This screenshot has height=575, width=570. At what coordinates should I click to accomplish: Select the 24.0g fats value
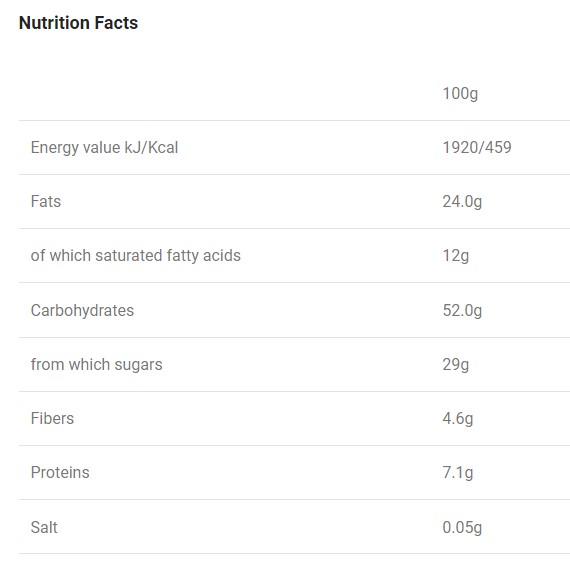(x=462, y=202)
